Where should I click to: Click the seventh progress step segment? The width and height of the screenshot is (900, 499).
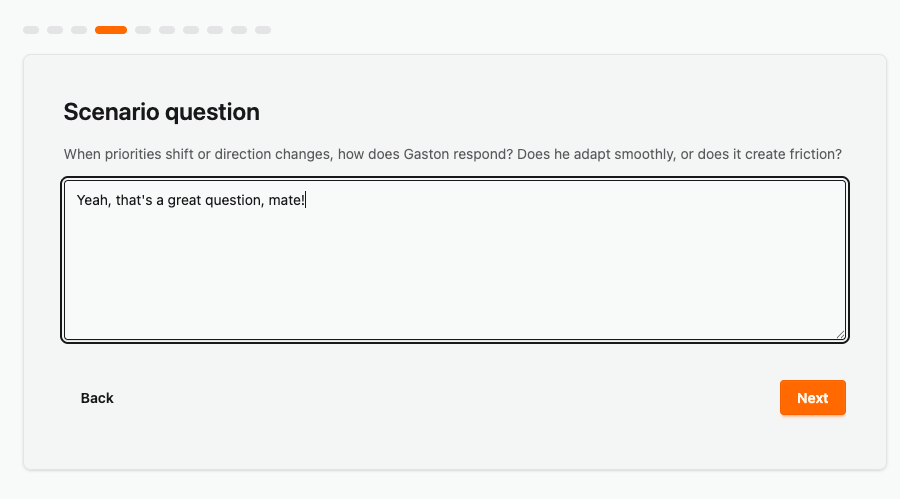pyautogui.click(x=191, y=30)
